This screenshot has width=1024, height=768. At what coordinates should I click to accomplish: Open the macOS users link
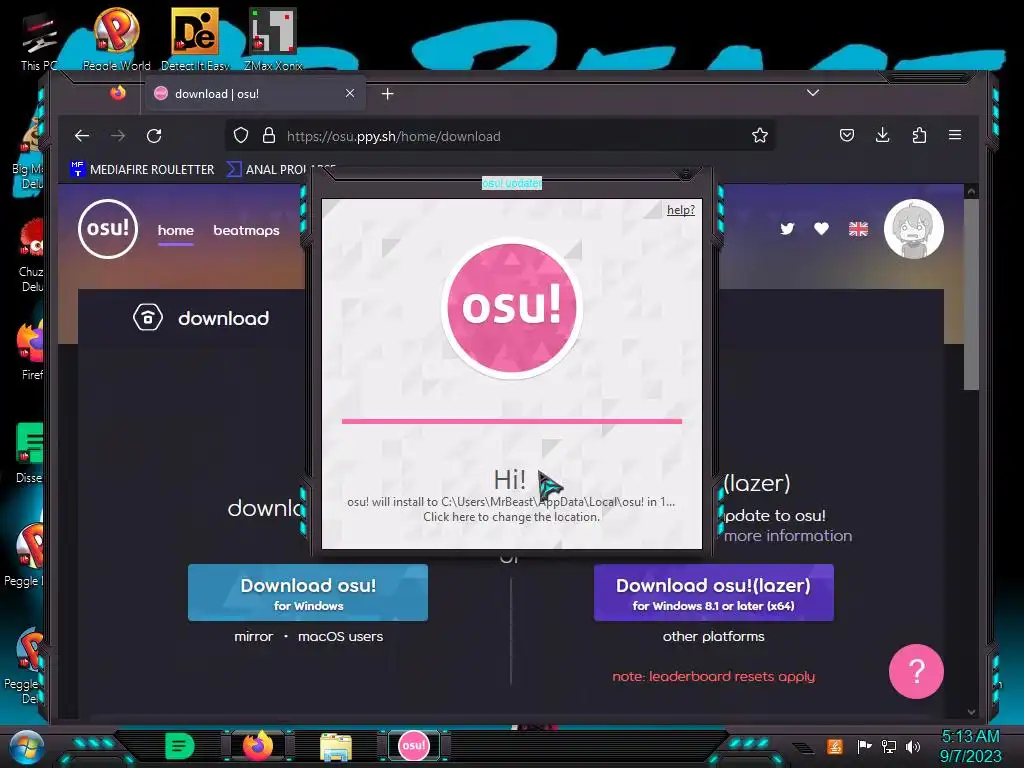click(x=340, y=636)
